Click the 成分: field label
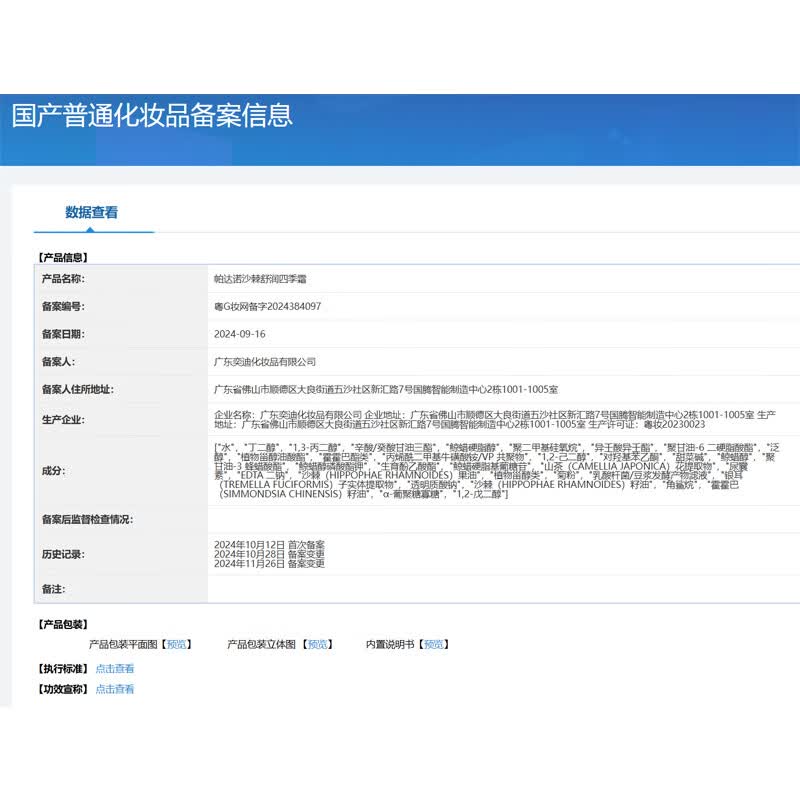This screenshot has height=800, width=800. [54, 471]
